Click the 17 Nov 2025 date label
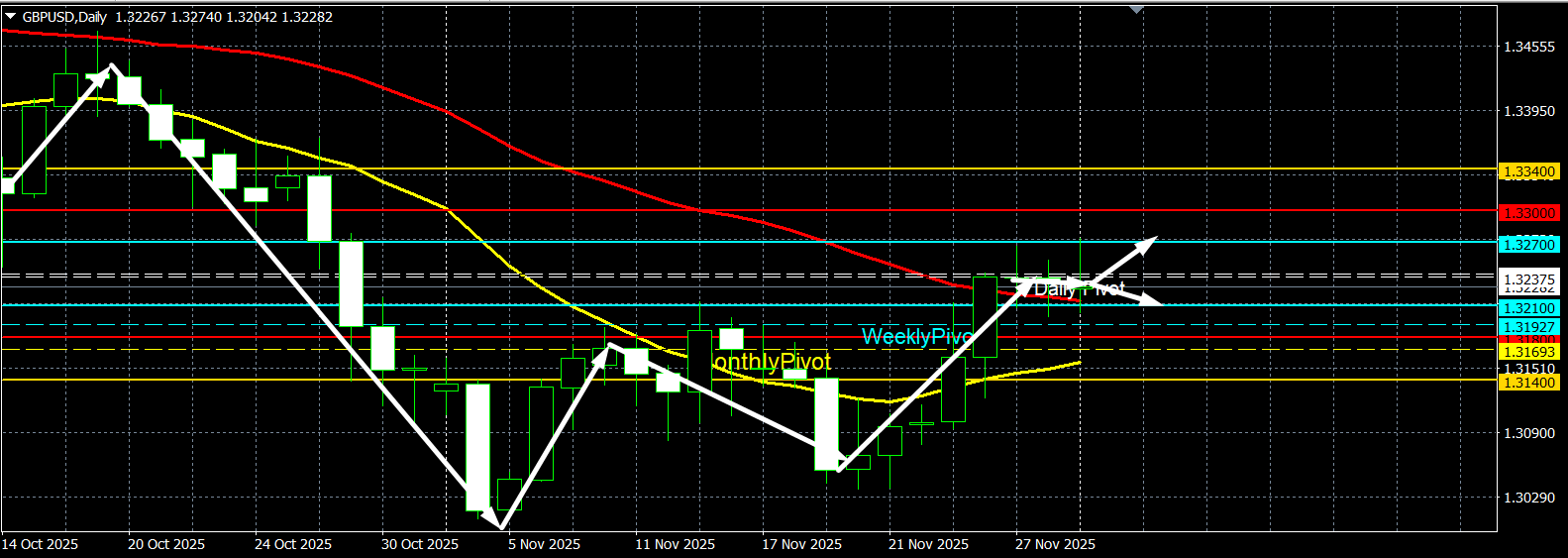This screenshot has width=1568, height=558. tap(801, 544)
